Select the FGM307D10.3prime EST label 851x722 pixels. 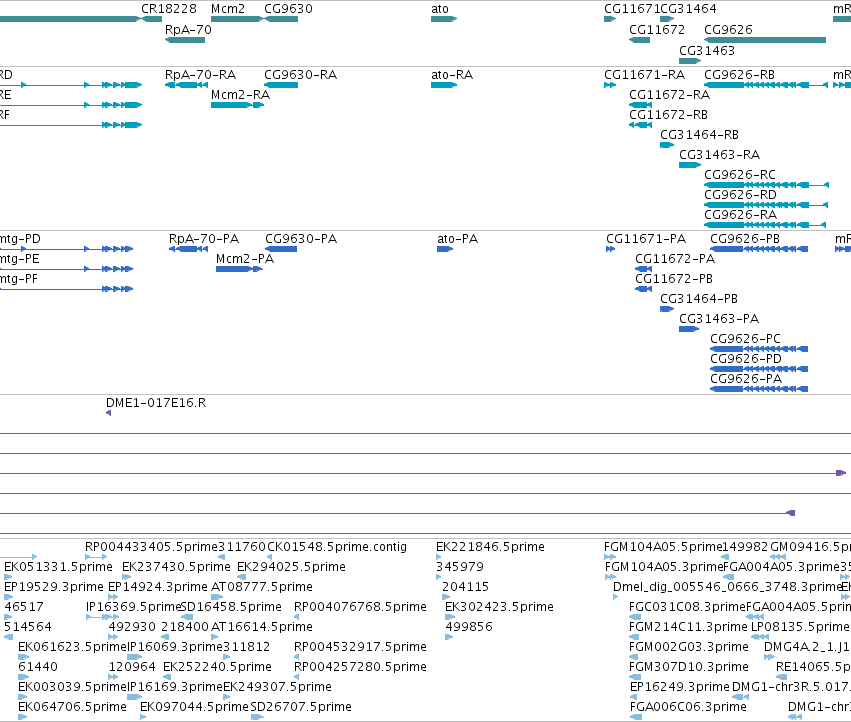(x=689, y=667)
